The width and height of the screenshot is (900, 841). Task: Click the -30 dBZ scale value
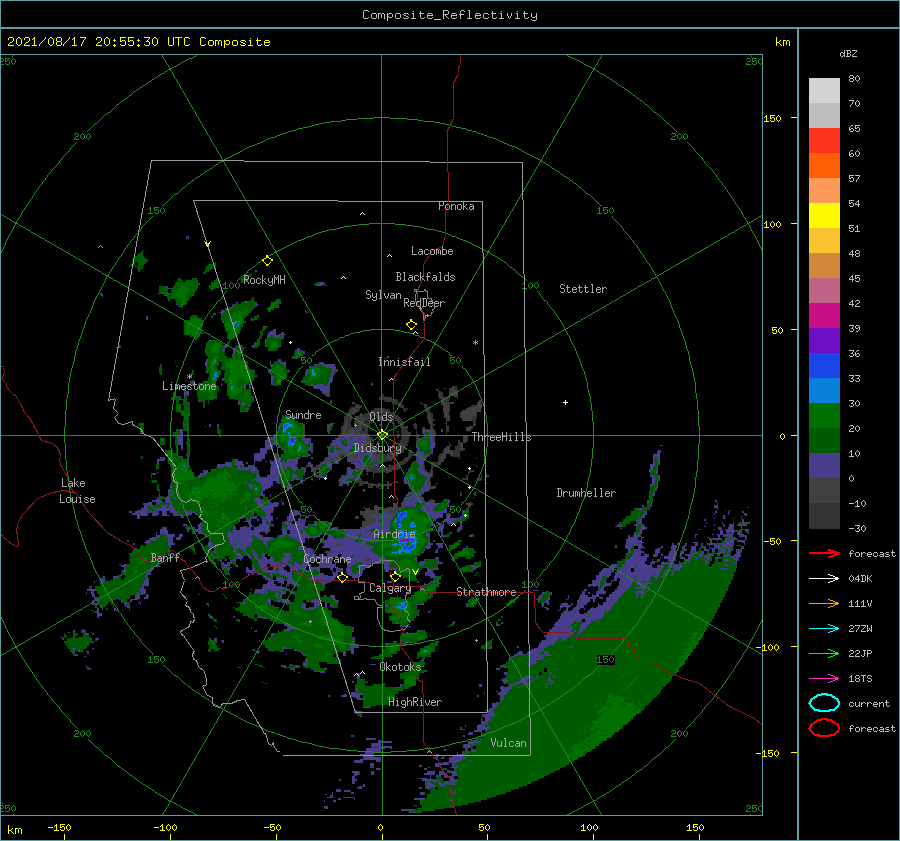(x=857, y=528)
